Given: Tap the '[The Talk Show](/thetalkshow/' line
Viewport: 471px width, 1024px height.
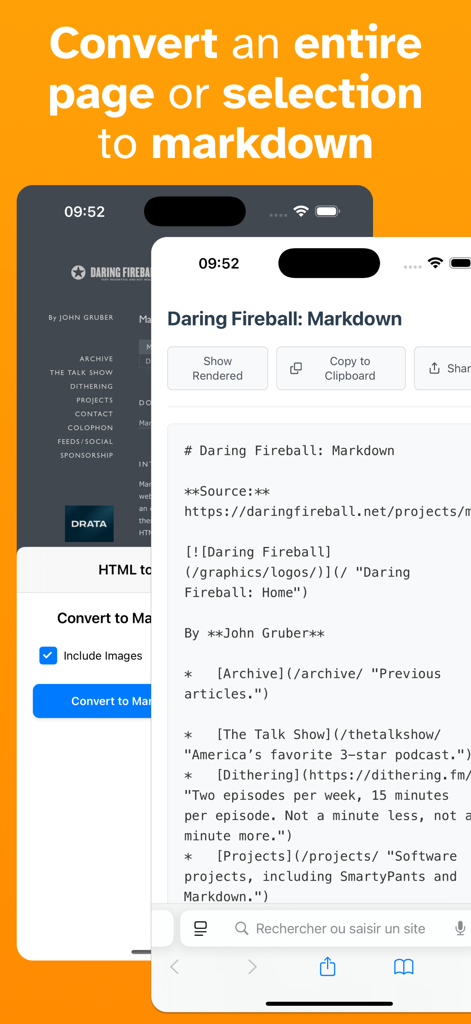Looking at the screenshot, I should pyautogui.click(x=312, y=735).
